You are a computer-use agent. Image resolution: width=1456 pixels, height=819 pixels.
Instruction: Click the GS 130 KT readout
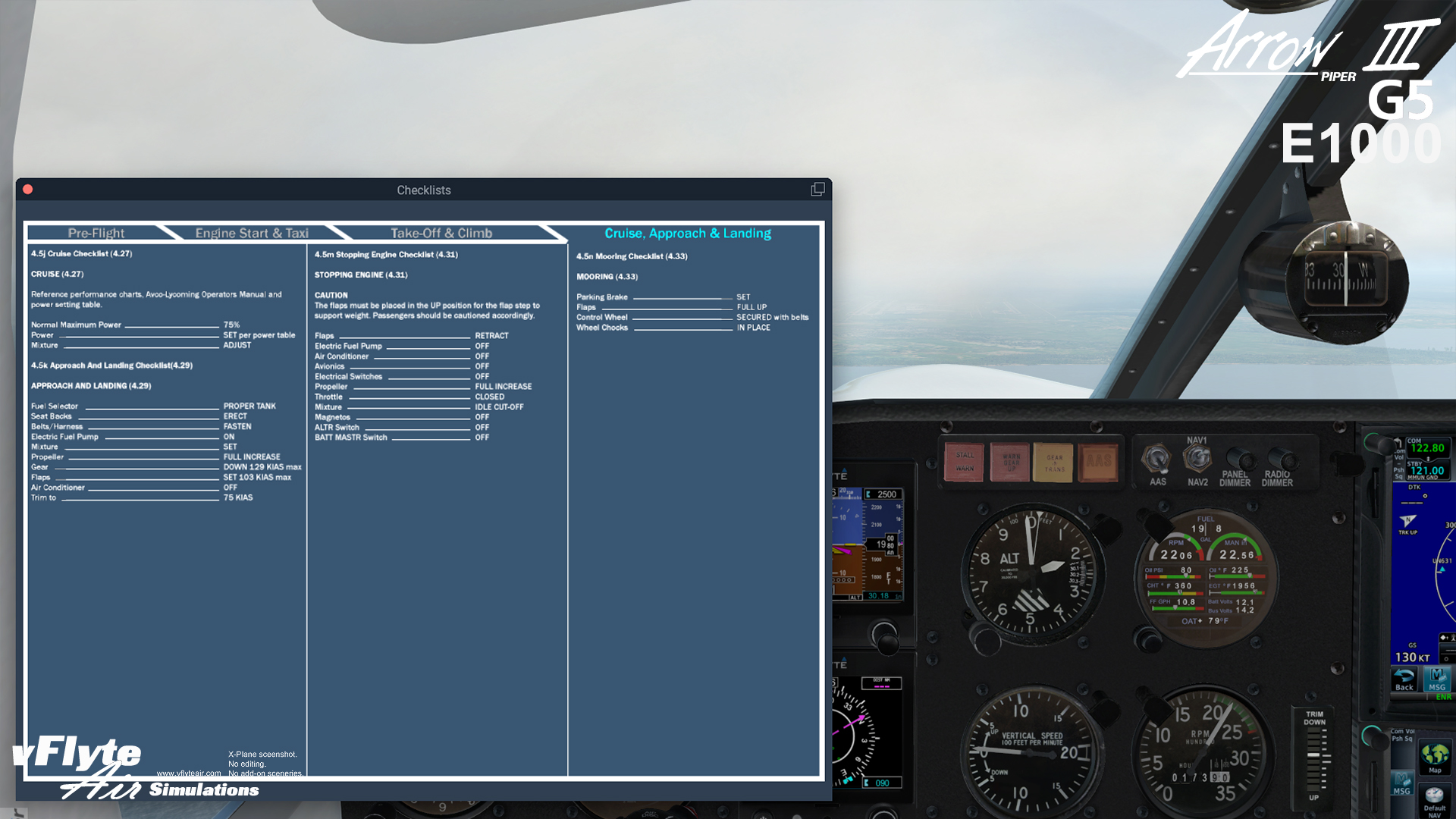1412,657
